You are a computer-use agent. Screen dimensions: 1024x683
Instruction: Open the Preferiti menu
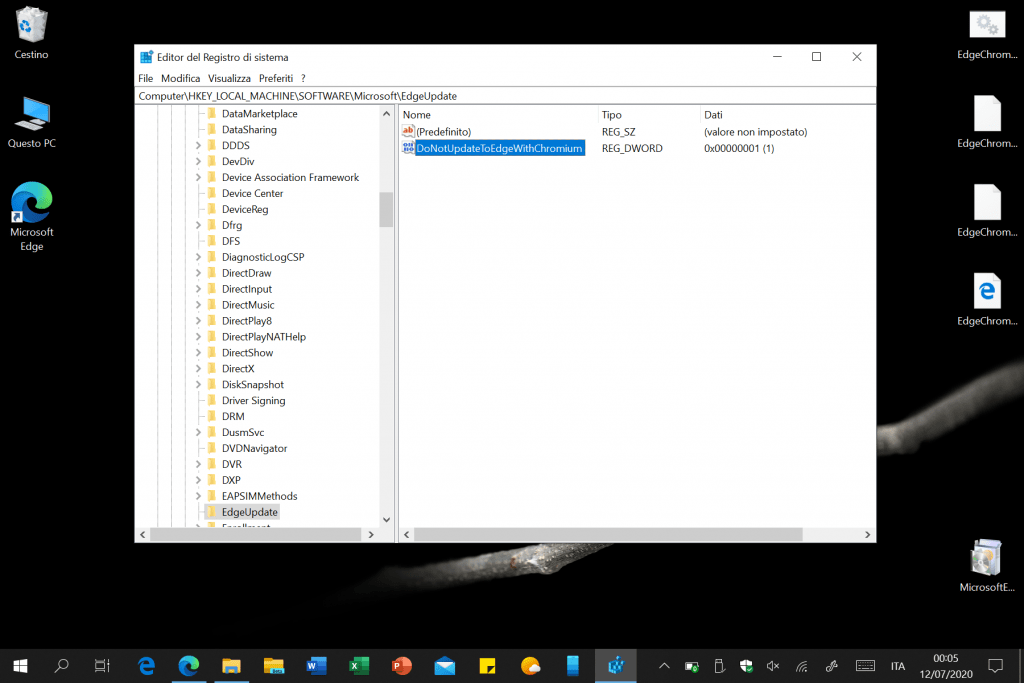click(x=276, y=78)
